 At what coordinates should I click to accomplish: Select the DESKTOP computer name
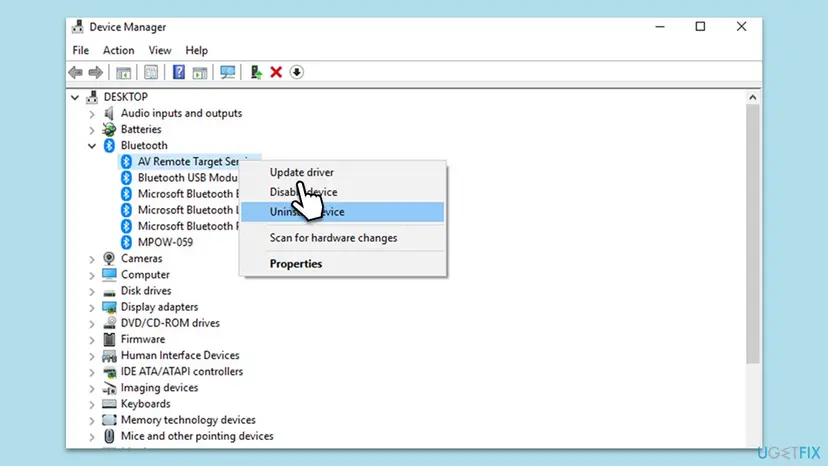(x=126, y=97)
